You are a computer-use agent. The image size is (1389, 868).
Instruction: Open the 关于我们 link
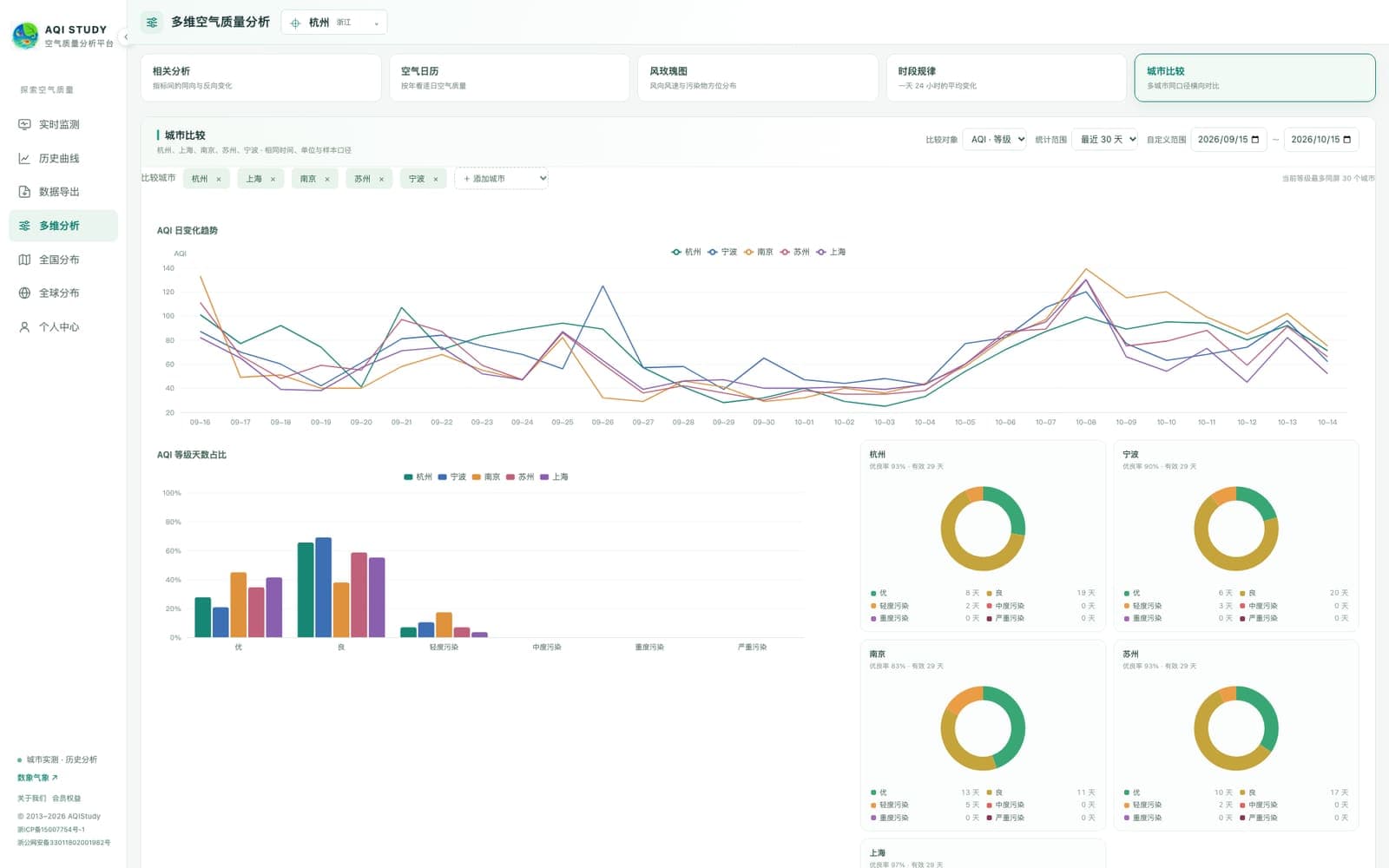(x=31, y=799)
